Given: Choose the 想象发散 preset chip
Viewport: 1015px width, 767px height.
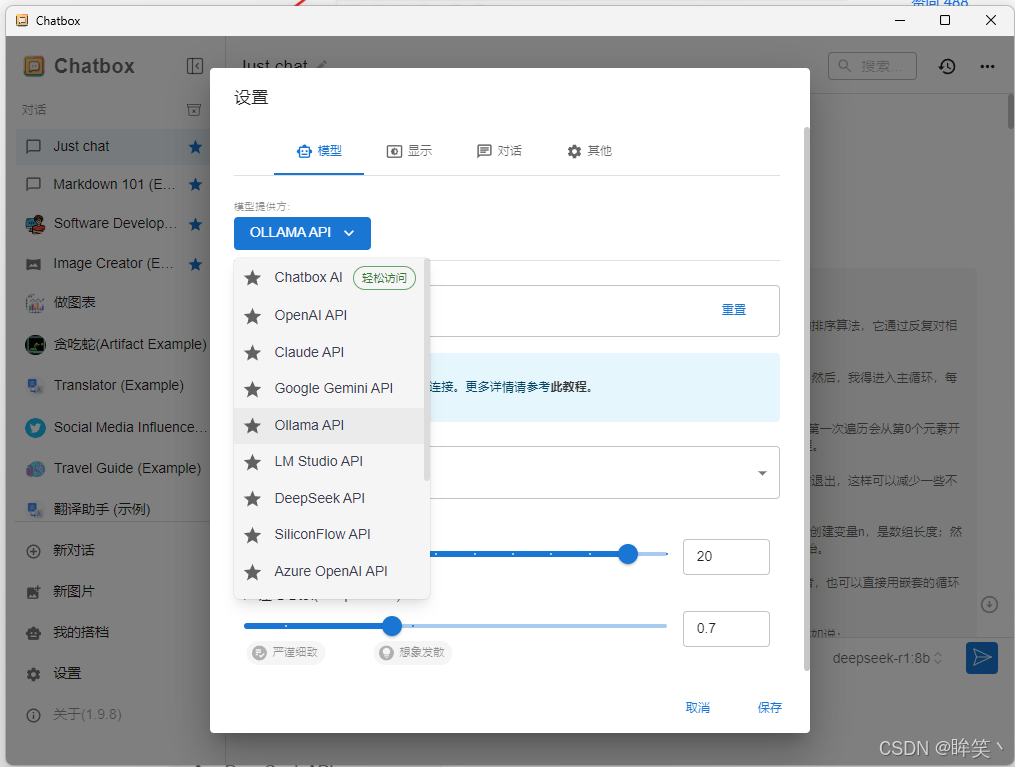Looking at the screenshot, I should (x=412, y=652).
